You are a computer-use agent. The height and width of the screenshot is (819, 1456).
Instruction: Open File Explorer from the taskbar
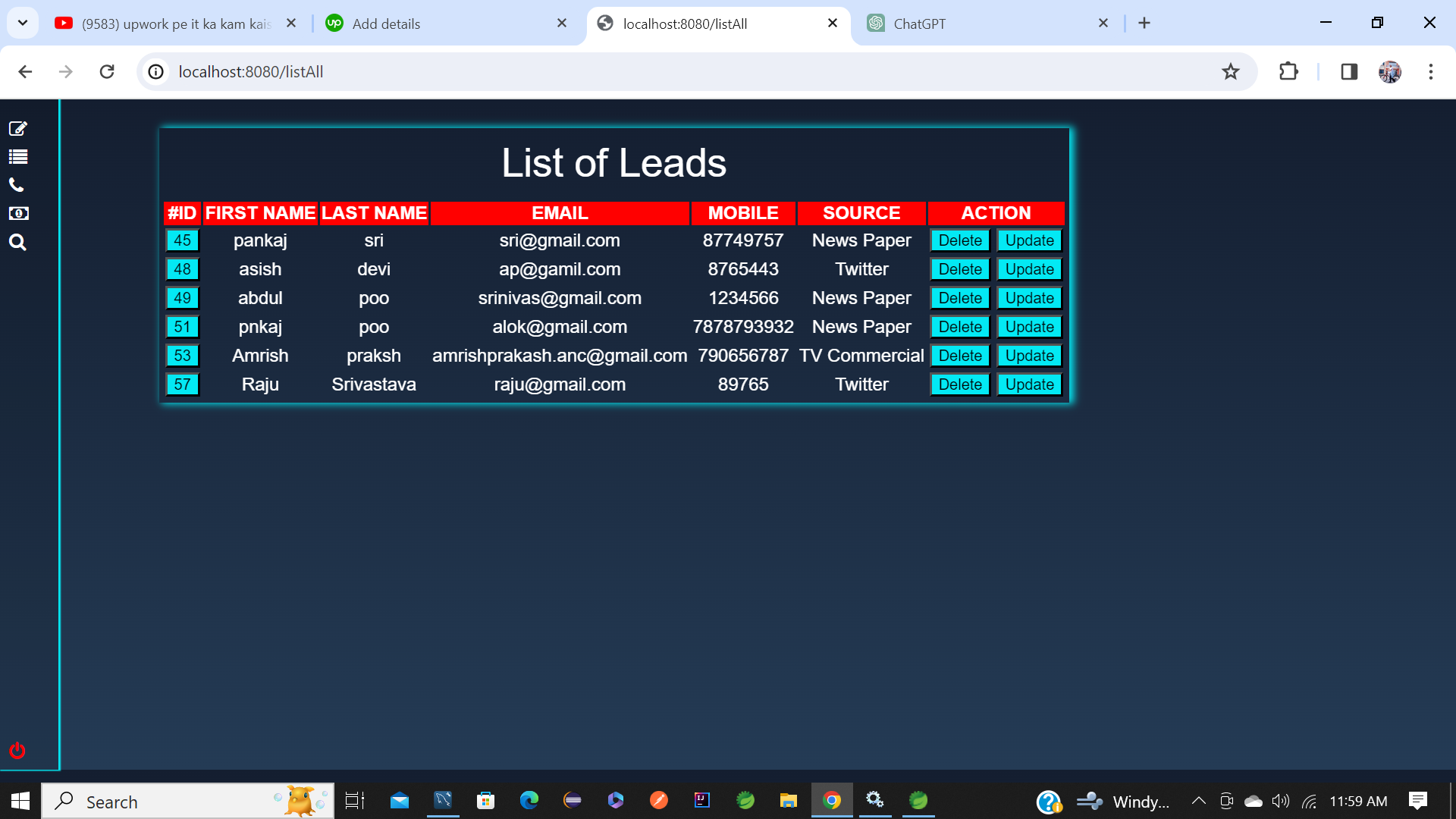[x=788, y=801]
